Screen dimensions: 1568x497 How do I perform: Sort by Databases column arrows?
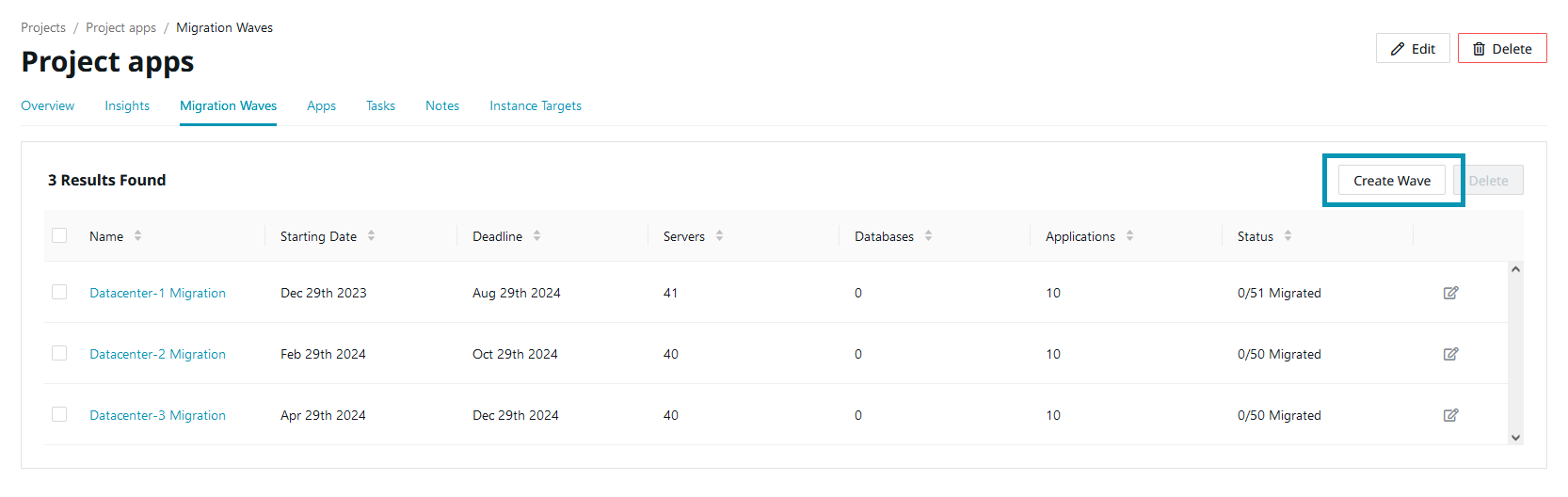928,236
